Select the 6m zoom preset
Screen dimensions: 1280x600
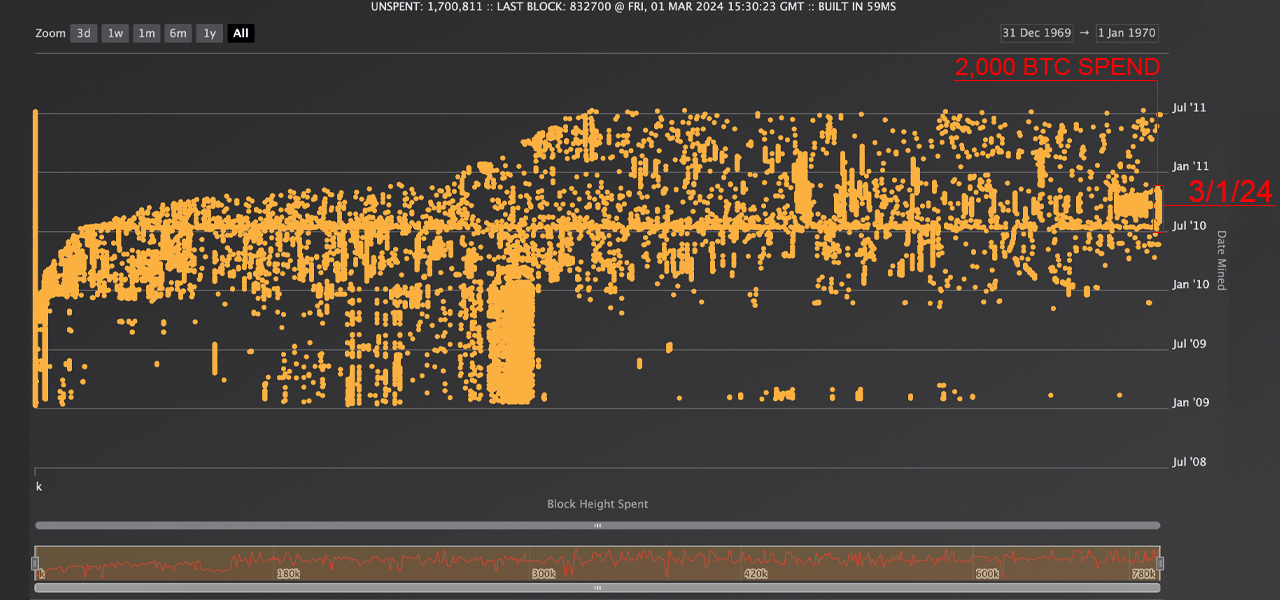[177, 33]
